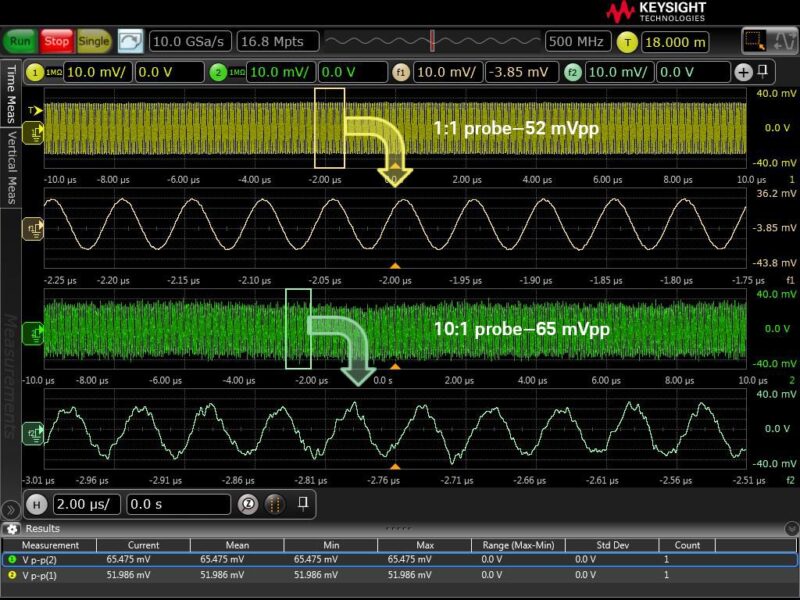Click the horizontal markers grid icon
Image resolution: width=800 pixels, height=600 pixels.
275,505
